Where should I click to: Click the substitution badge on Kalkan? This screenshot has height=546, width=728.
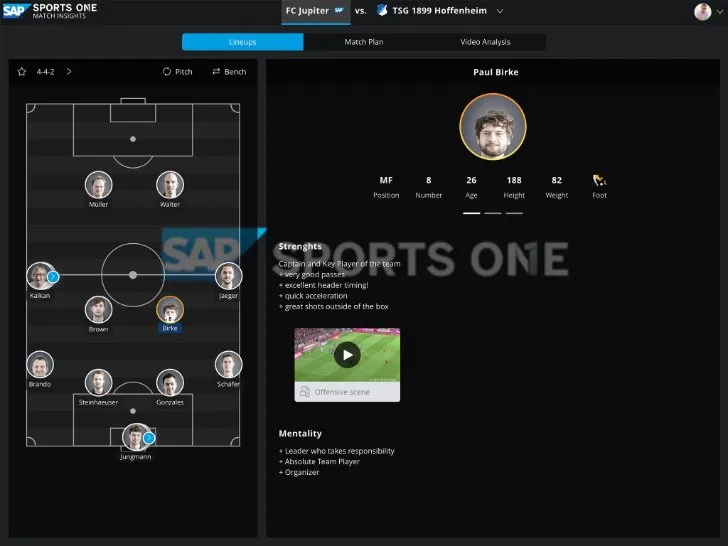tap(53, 276)
